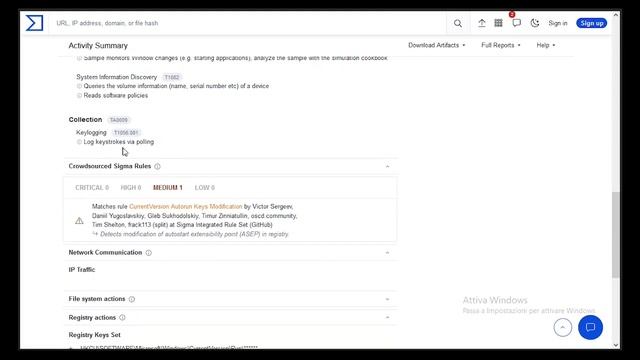Collapse Crowdsourced Sigma Rules section
Screen dimensions: 640x360
point(387,167)
